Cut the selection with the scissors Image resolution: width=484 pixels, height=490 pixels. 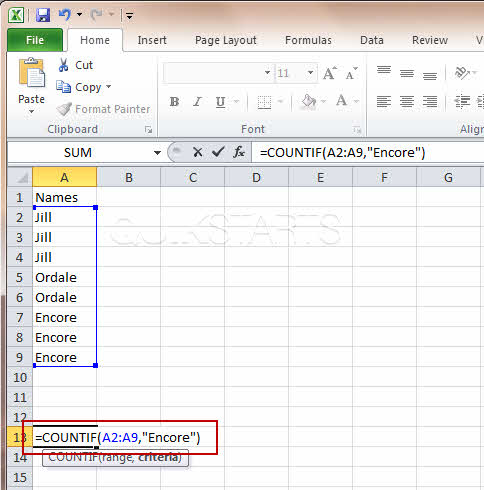(x=75, y=65)
